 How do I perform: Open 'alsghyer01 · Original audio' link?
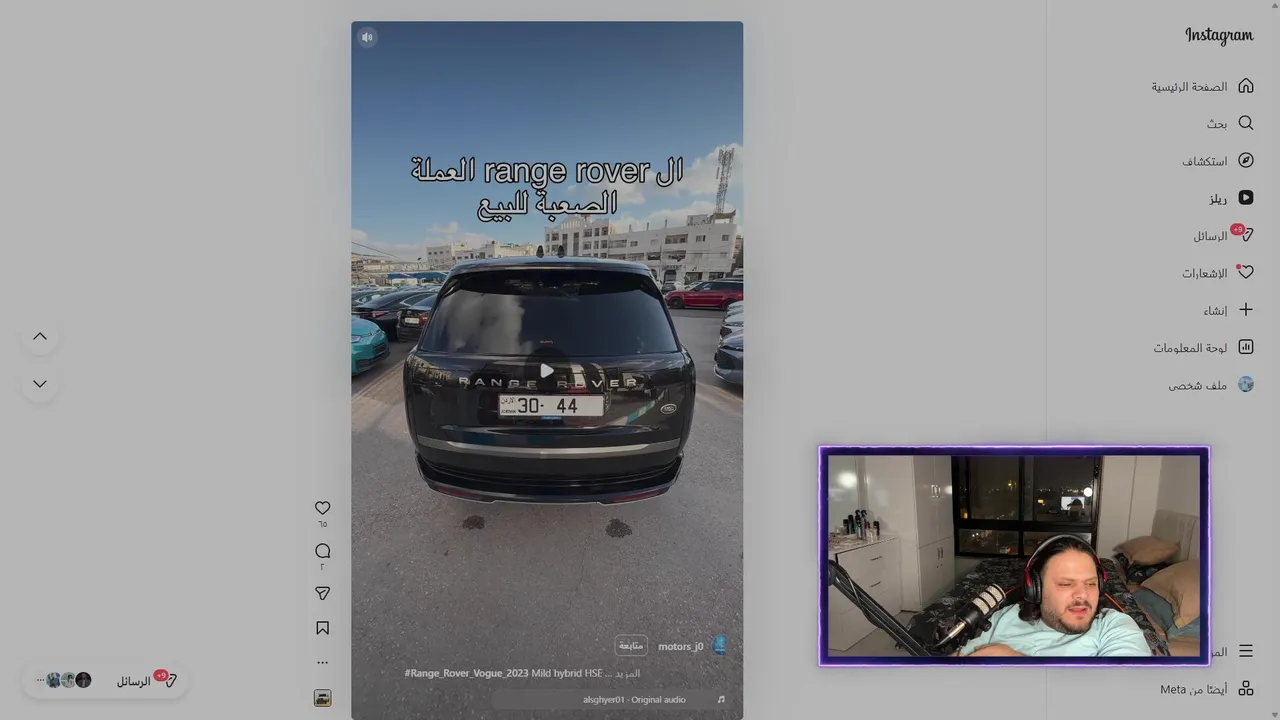point(634,699)
